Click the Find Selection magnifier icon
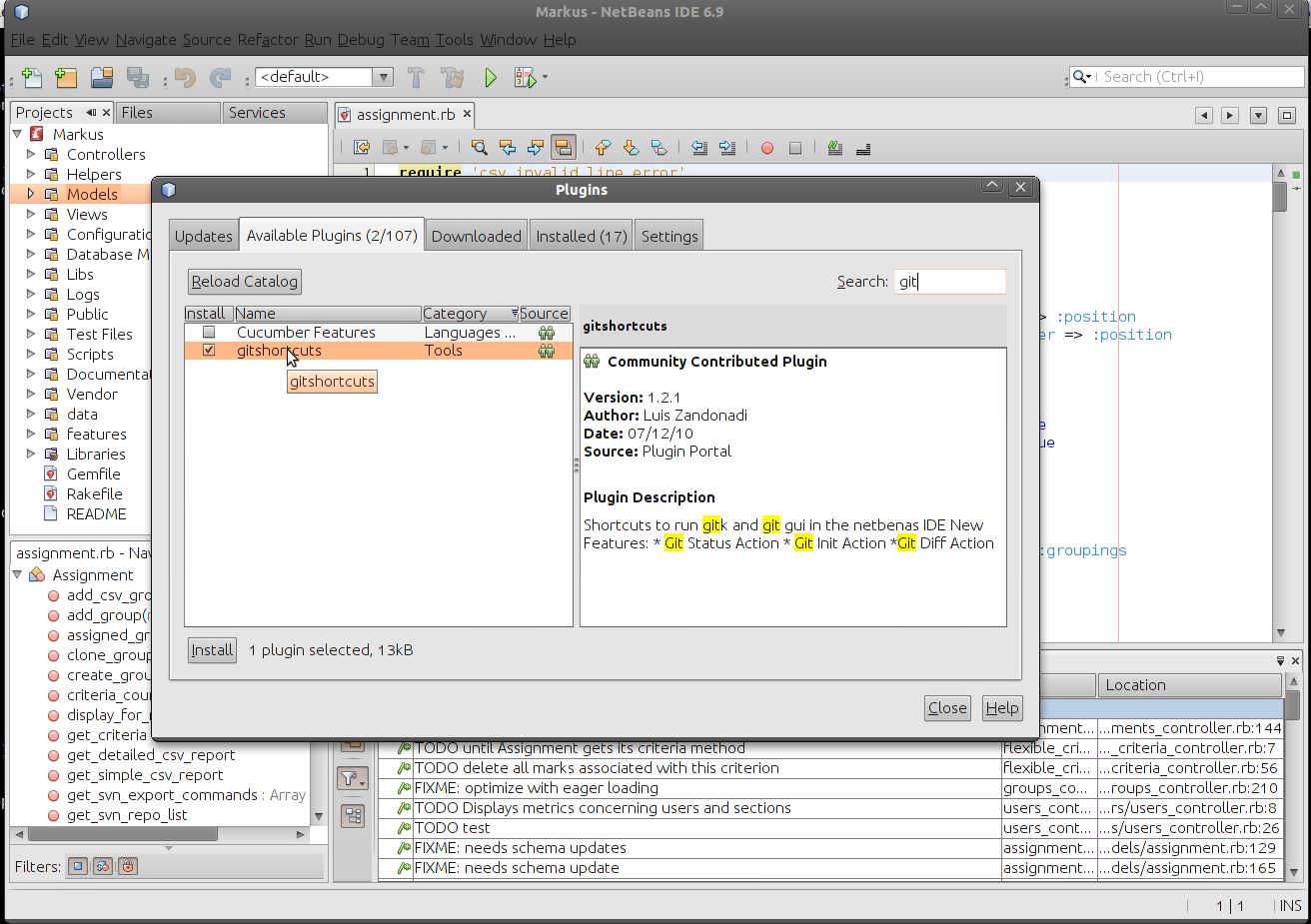This screenshot has height=924, width=1311. click(480, 148)
